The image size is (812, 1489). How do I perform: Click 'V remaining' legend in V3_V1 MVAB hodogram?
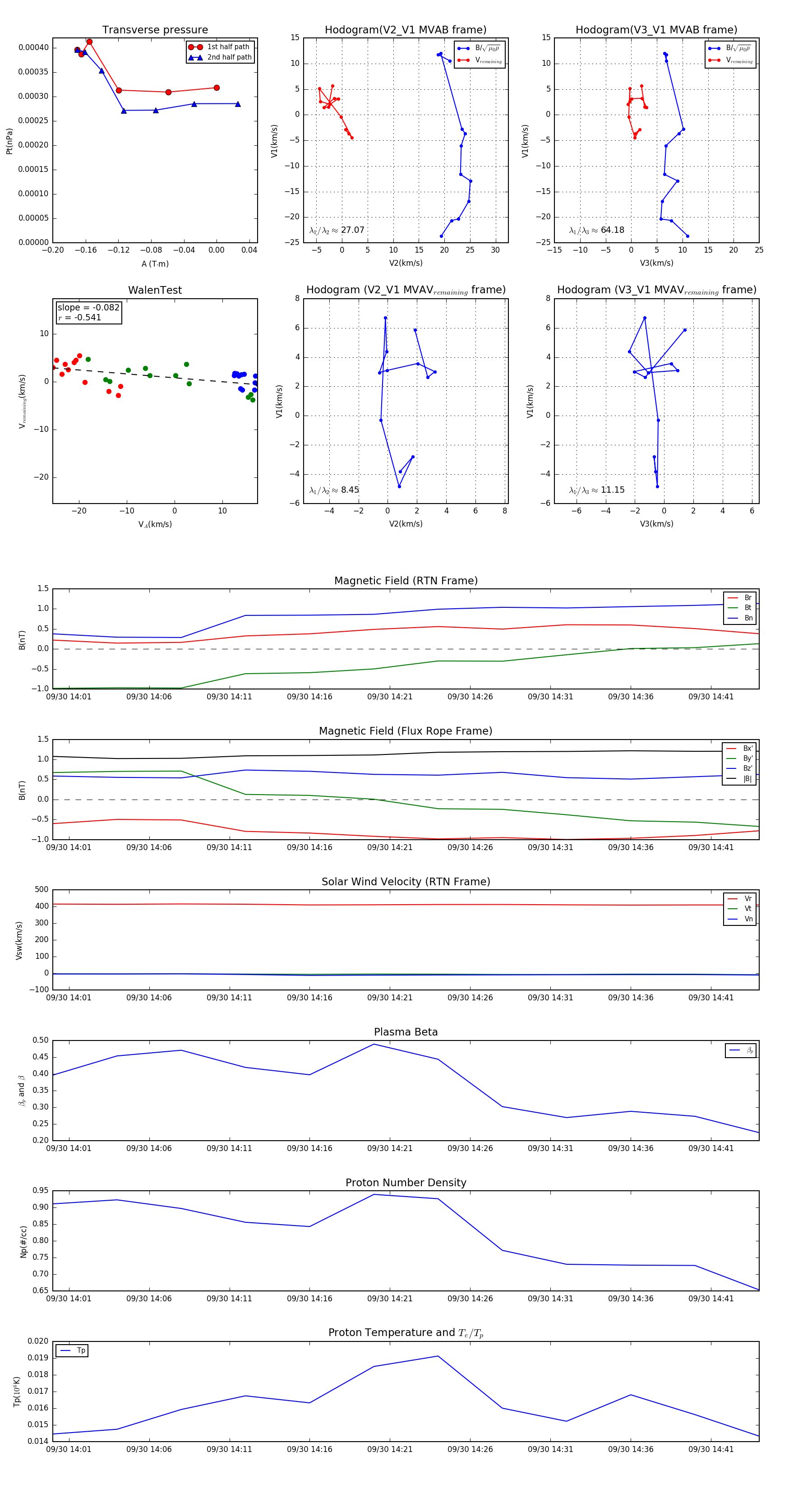[730, 60]
